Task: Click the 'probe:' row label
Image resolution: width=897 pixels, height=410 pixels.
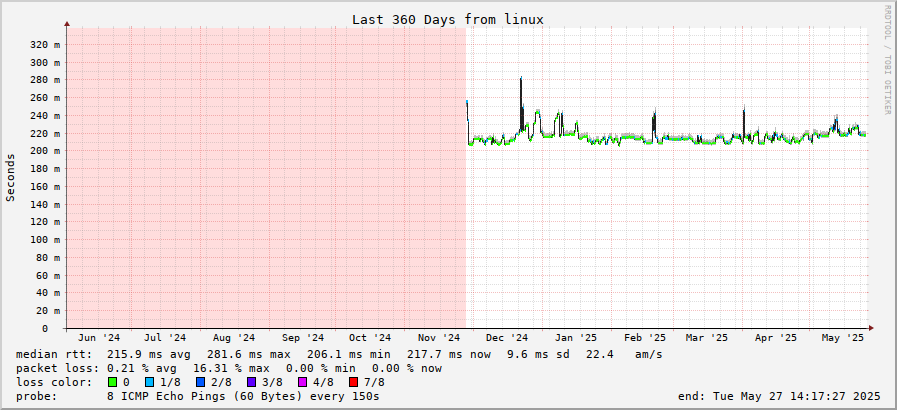Action: click(x=37, y=396)
